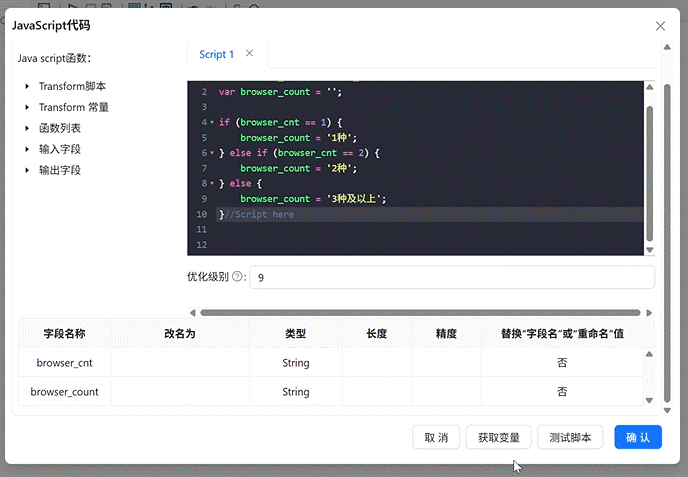This screenshot has height=477, width=688.
Task: Click the 否 replace cell for browser_count
Action: [x=562, y=392]
